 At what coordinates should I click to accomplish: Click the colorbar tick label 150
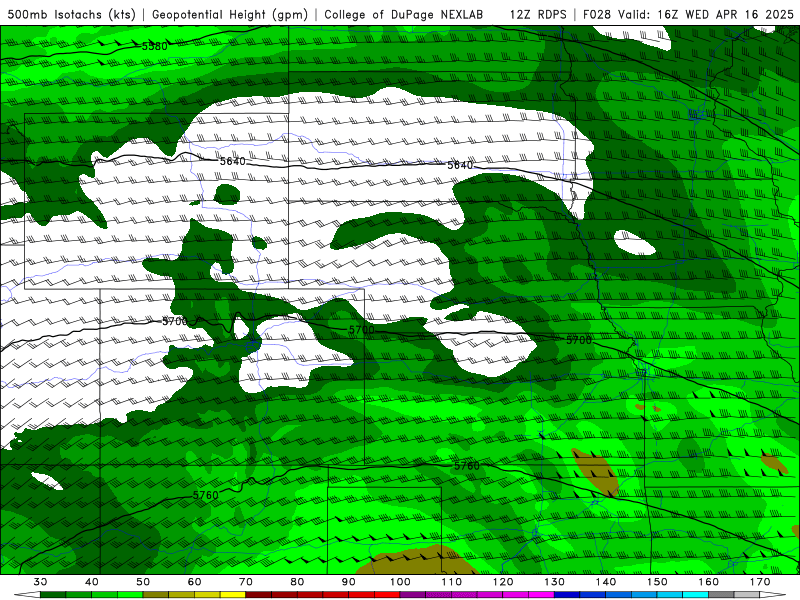pos(657,582)
